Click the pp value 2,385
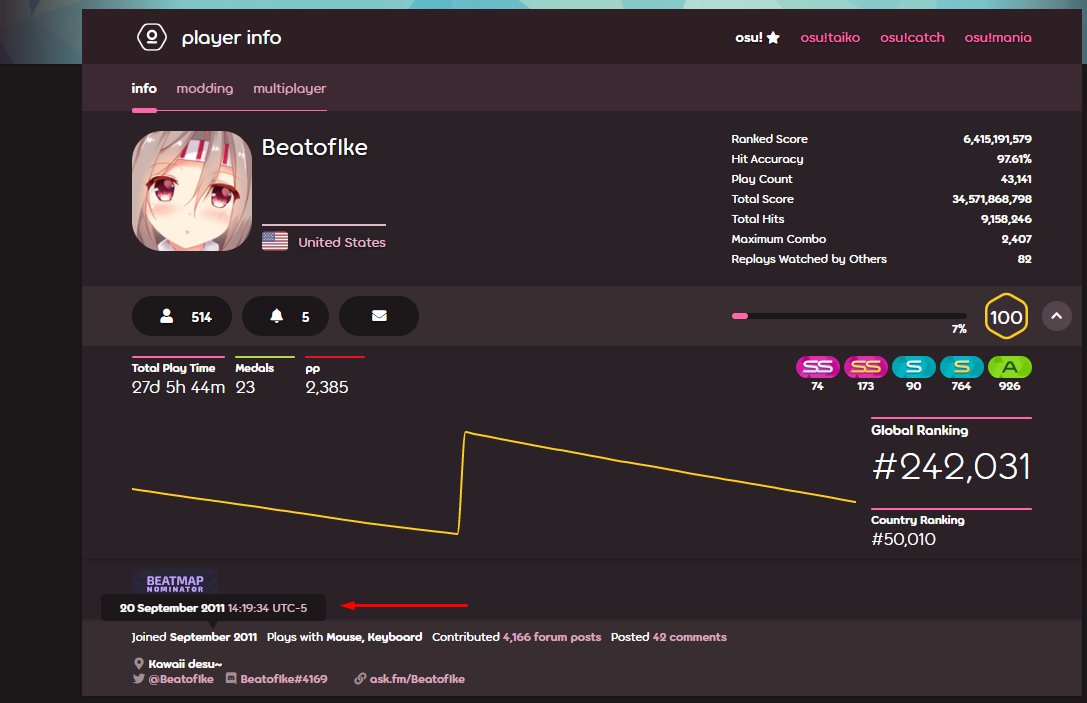Screen dimensions: 1087x703 click(327, 387)
